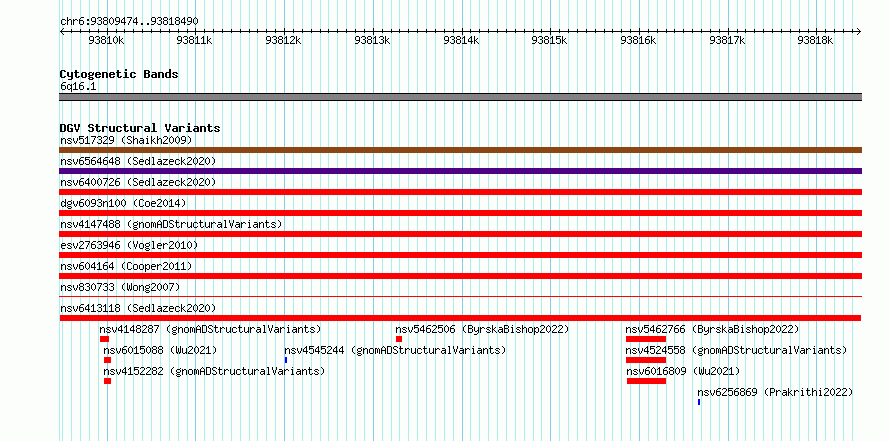Open variant label nsv517329 (Shaikh2009)

[127, 140]
